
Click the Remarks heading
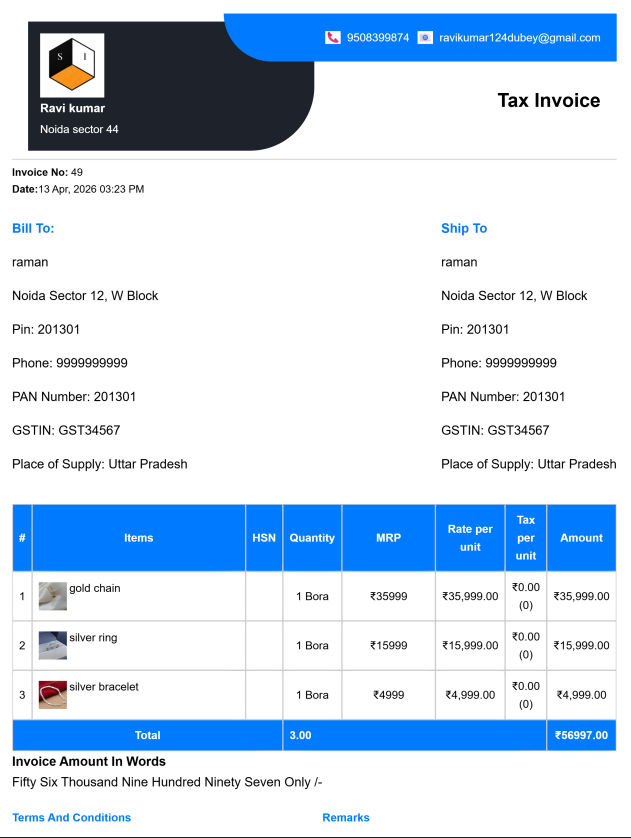[346, 818]
